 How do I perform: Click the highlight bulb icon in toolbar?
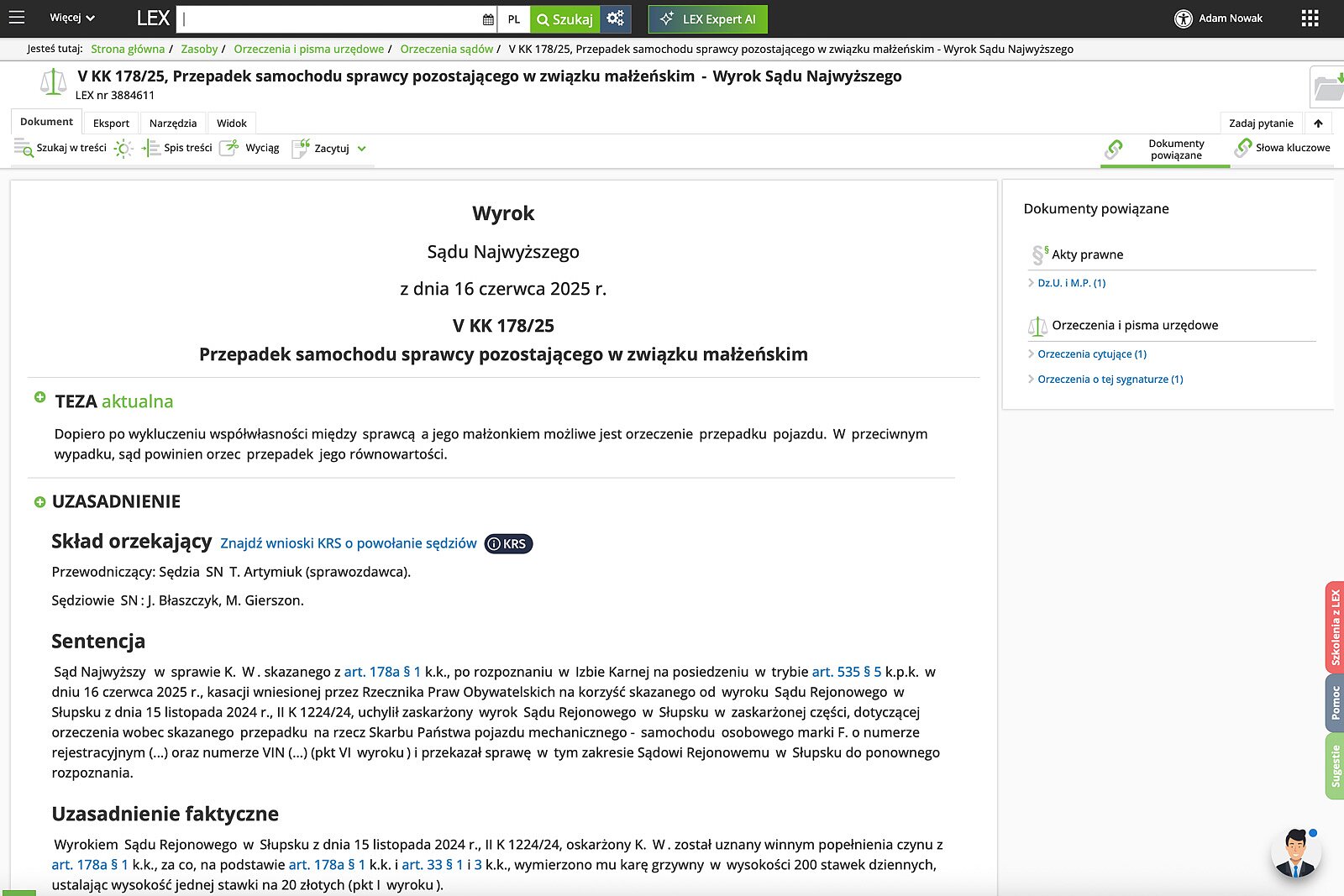click(x=123, y=149)
